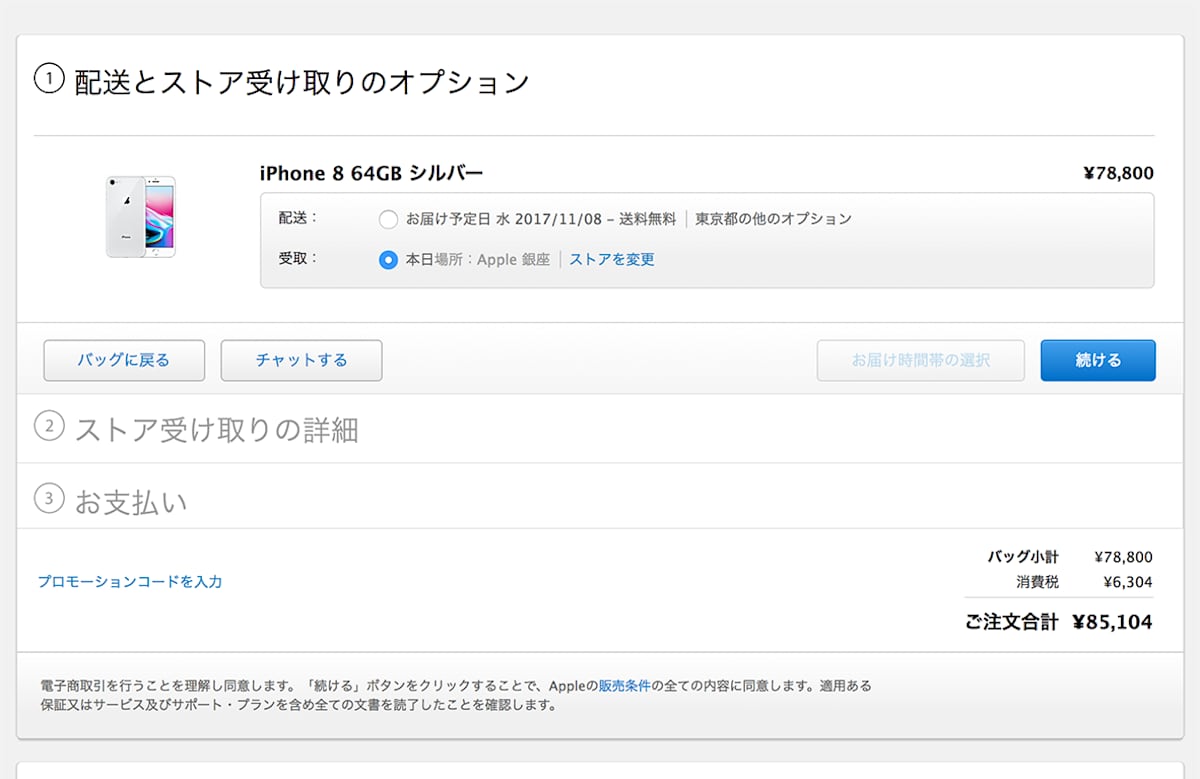This screenshot has width=1200, height=779.
Task: Open プロモーションコードを入力 link
Action: pos(130,581)
